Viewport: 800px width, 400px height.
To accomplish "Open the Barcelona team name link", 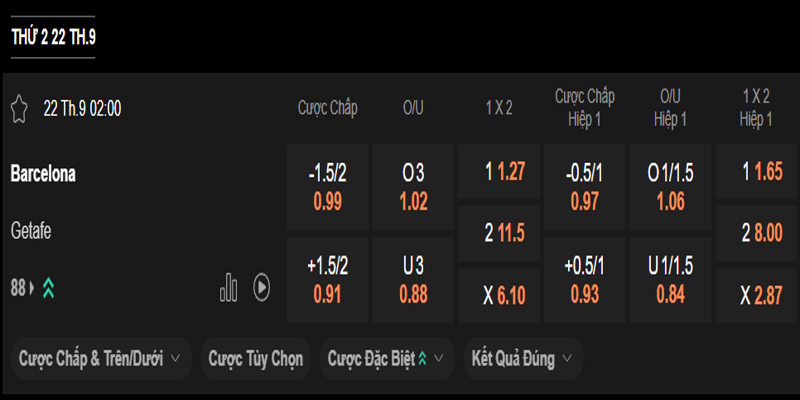I will tap(43, 173).
